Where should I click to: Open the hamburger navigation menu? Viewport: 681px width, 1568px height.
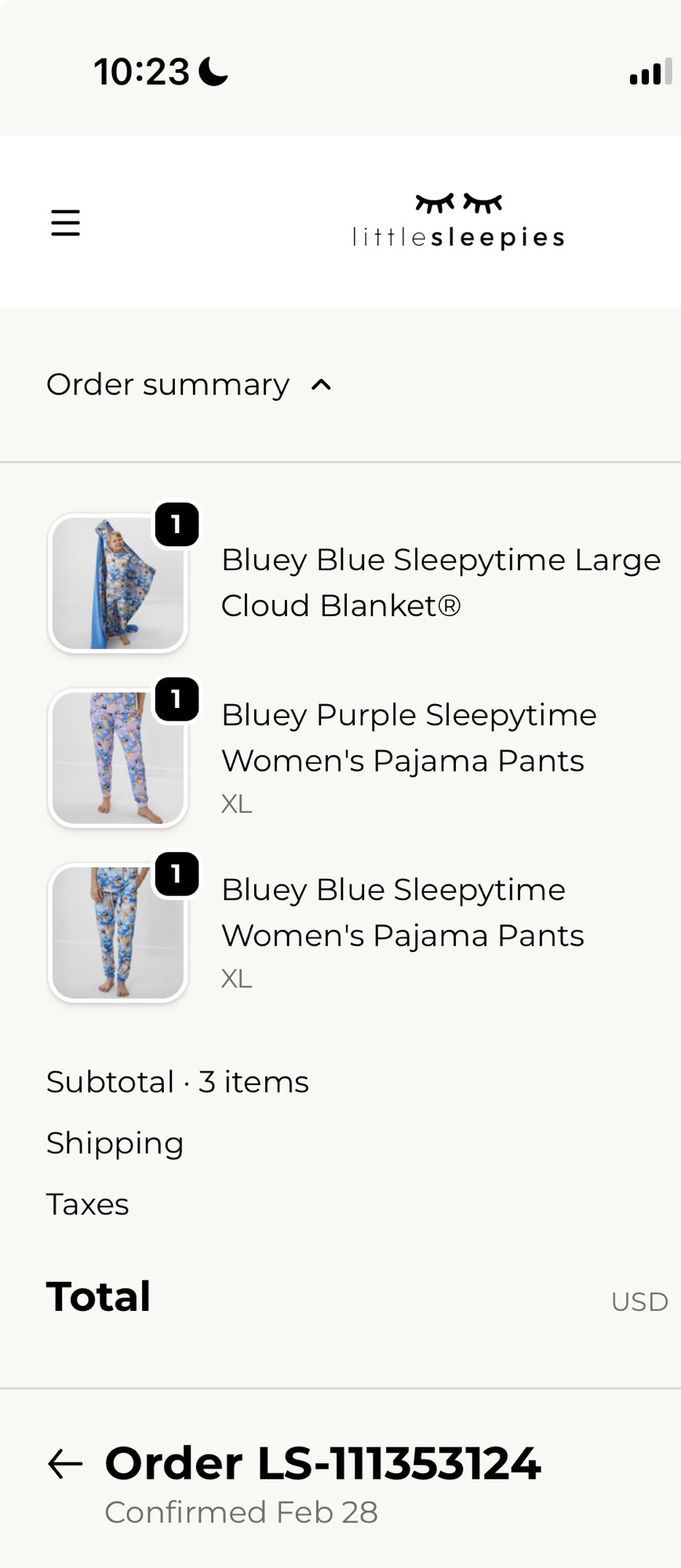pyautogui.click(x=66, y=223)
